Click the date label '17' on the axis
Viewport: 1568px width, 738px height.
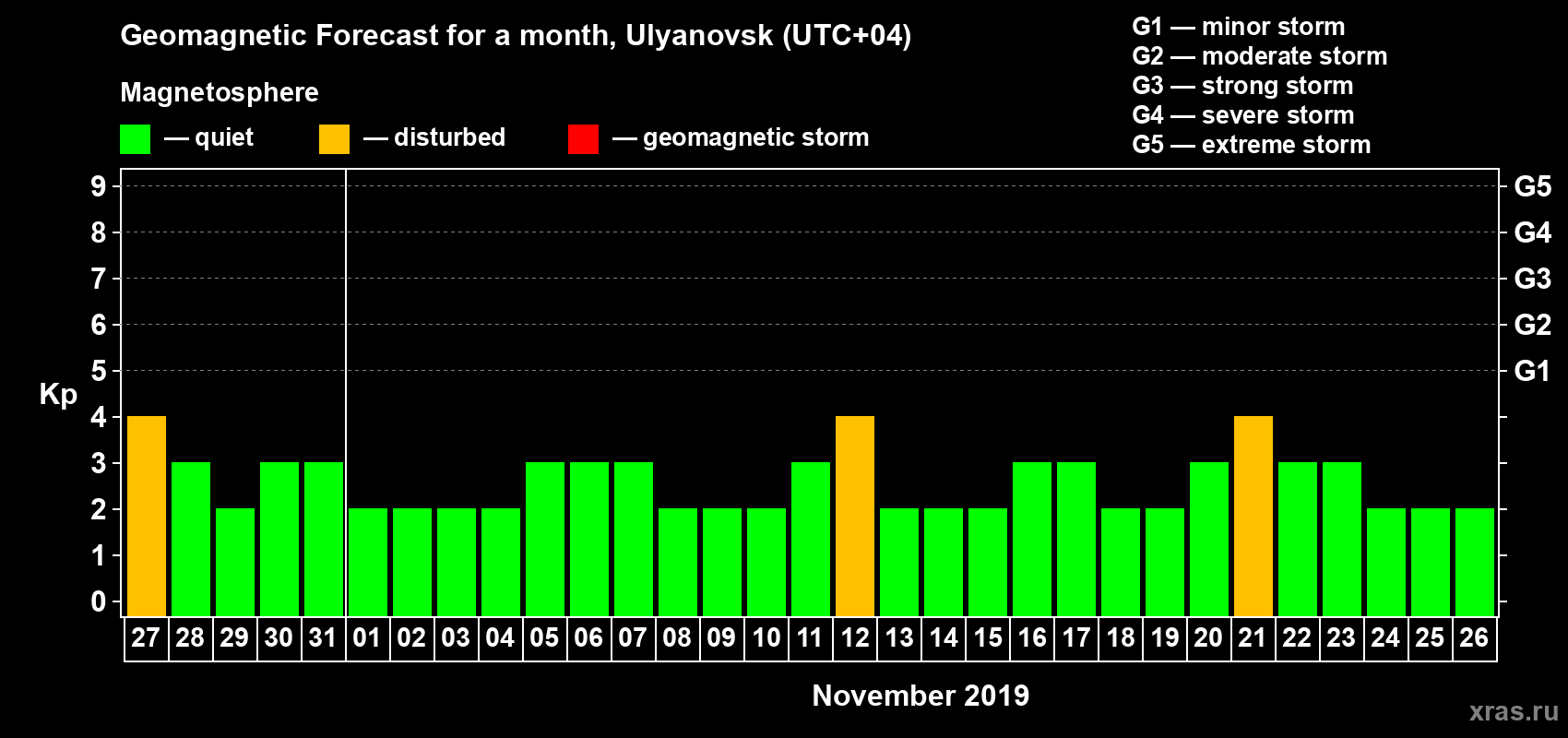coord(1075,638)
